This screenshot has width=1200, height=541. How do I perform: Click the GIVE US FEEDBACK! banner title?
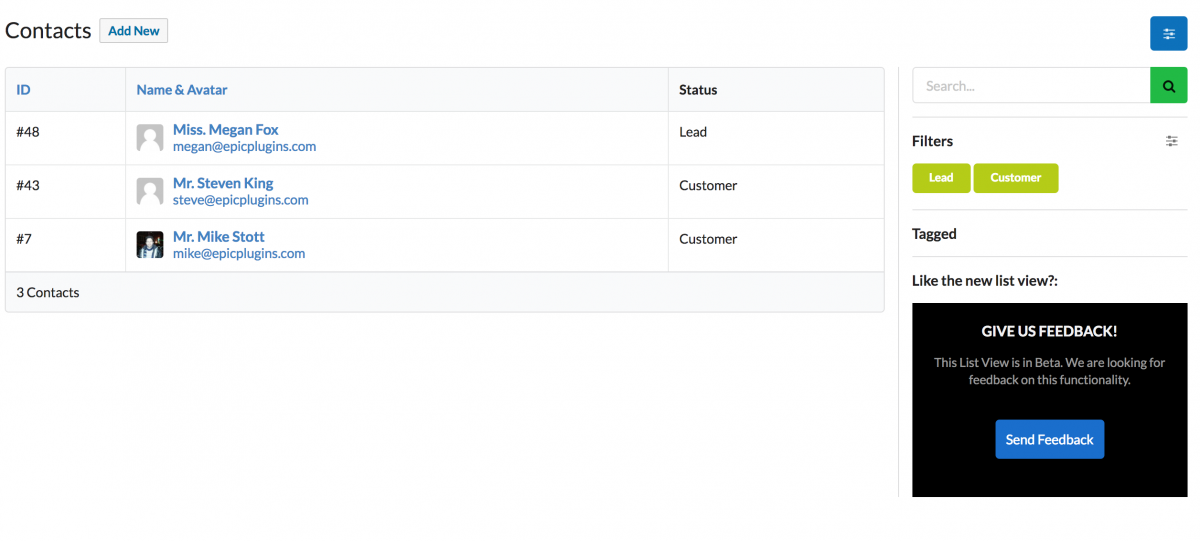point(1049,331)
